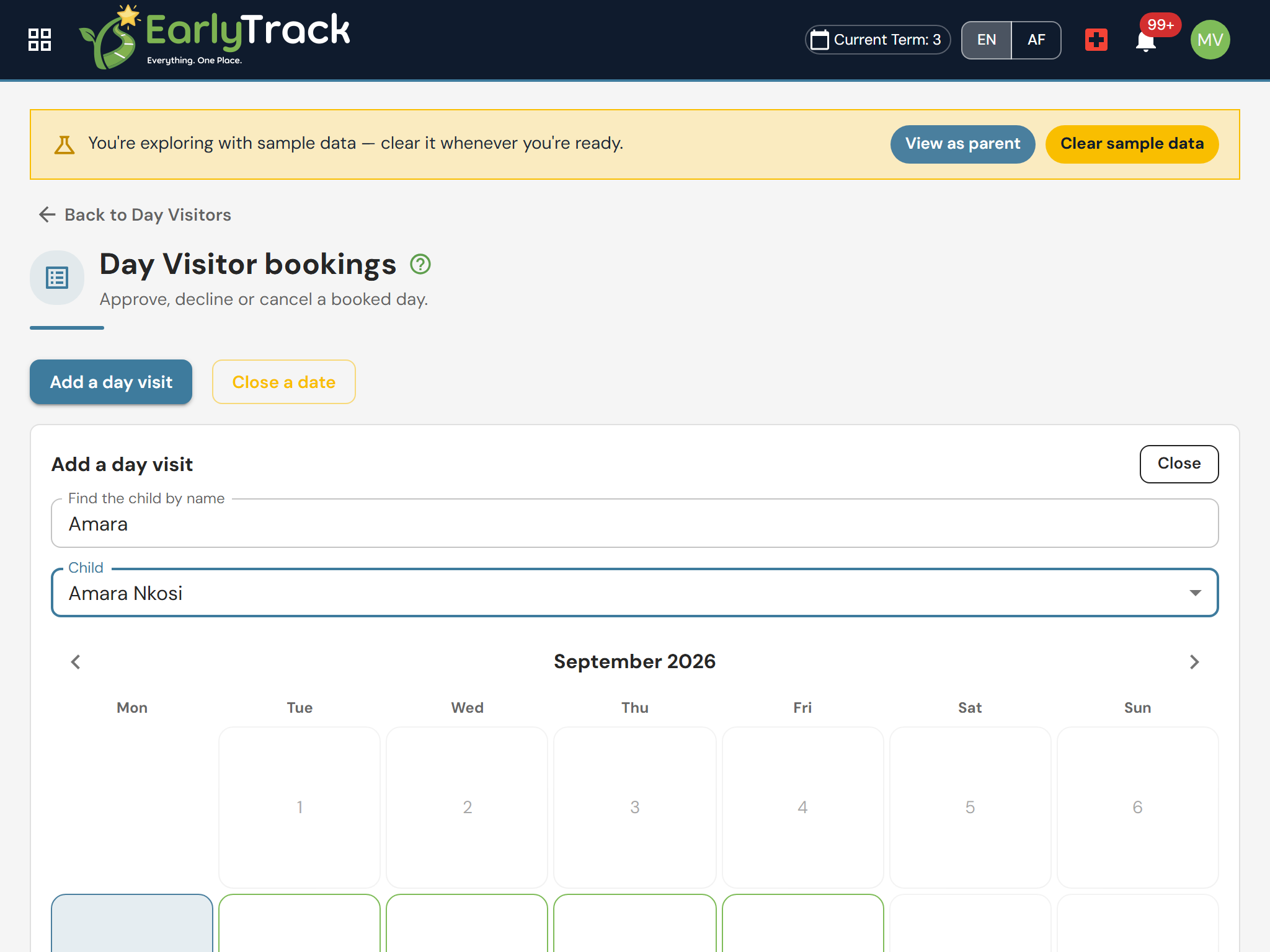Click Close a date button
1270x952 pixels.
pos(284,382)
